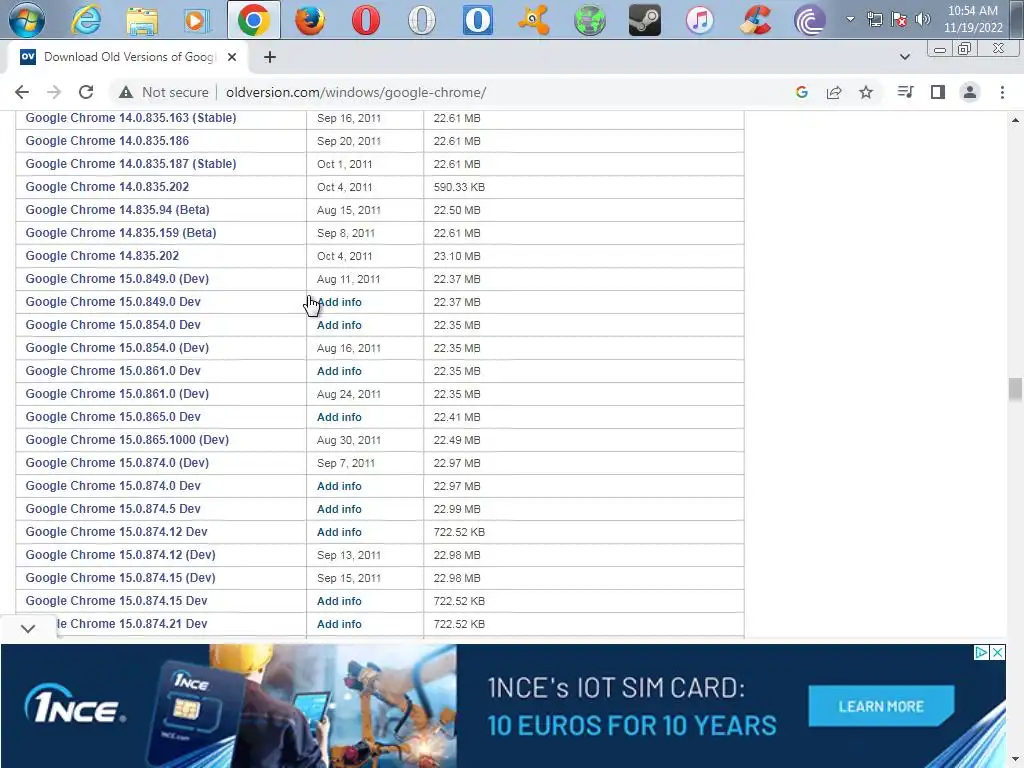Bookmark this page with the star
Image resolution: width=1024 pixels, height=768 pixels.
(x=866, y=92)
